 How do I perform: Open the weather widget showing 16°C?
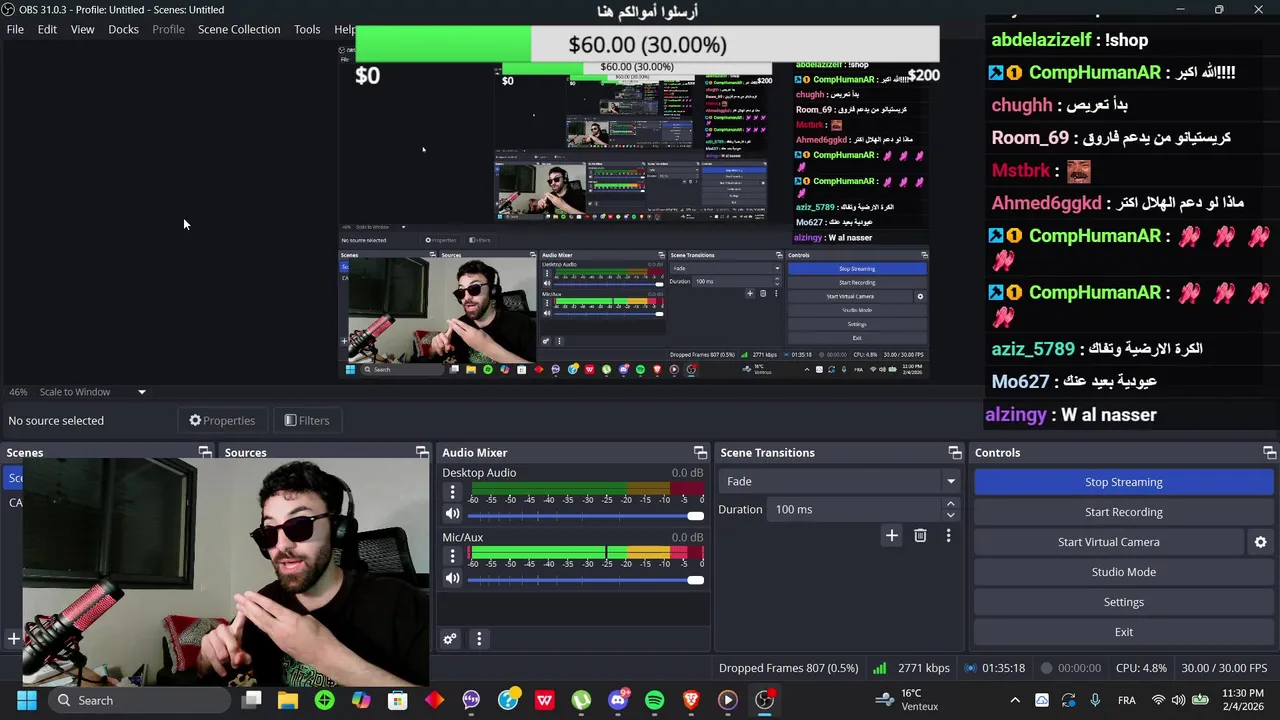click(x=907, y=700)
